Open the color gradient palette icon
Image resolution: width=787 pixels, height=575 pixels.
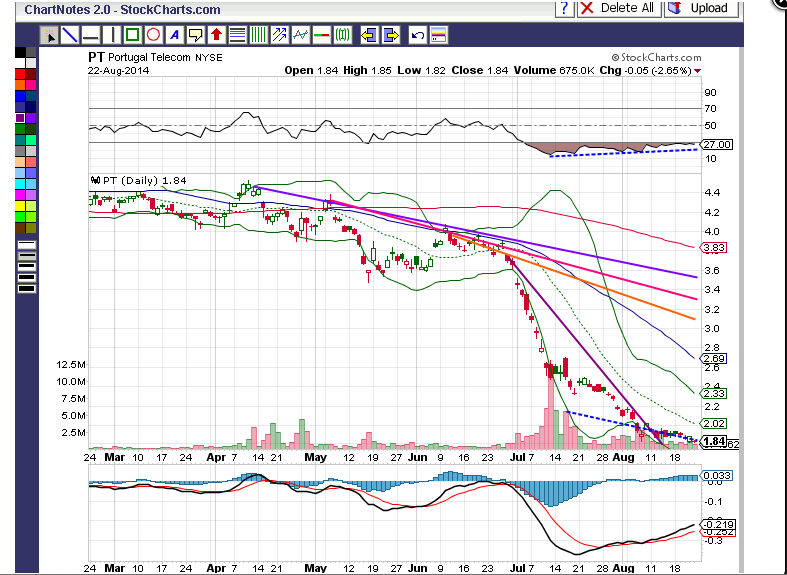point(439,35)
